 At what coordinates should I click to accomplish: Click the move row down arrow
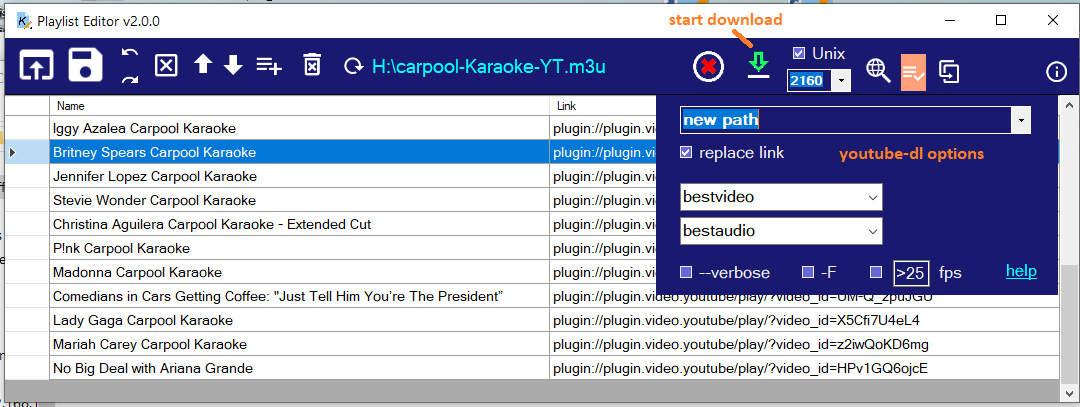233,66
